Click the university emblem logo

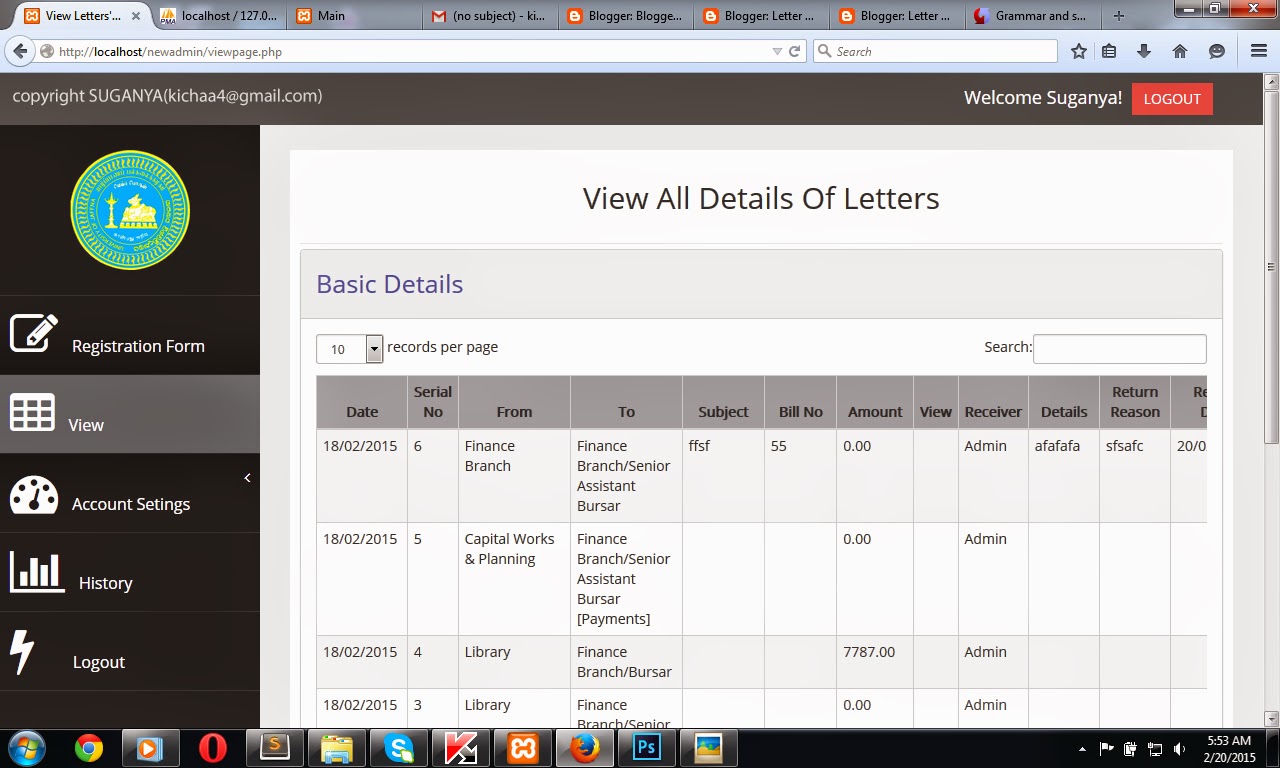[x=129, y=210]
